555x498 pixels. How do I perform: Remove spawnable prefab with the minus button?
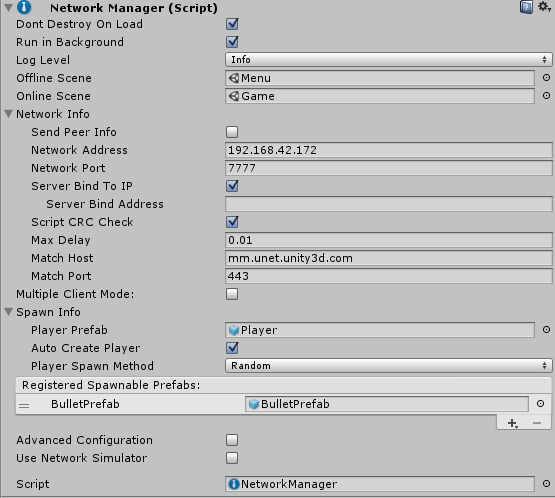click(537, 423)
